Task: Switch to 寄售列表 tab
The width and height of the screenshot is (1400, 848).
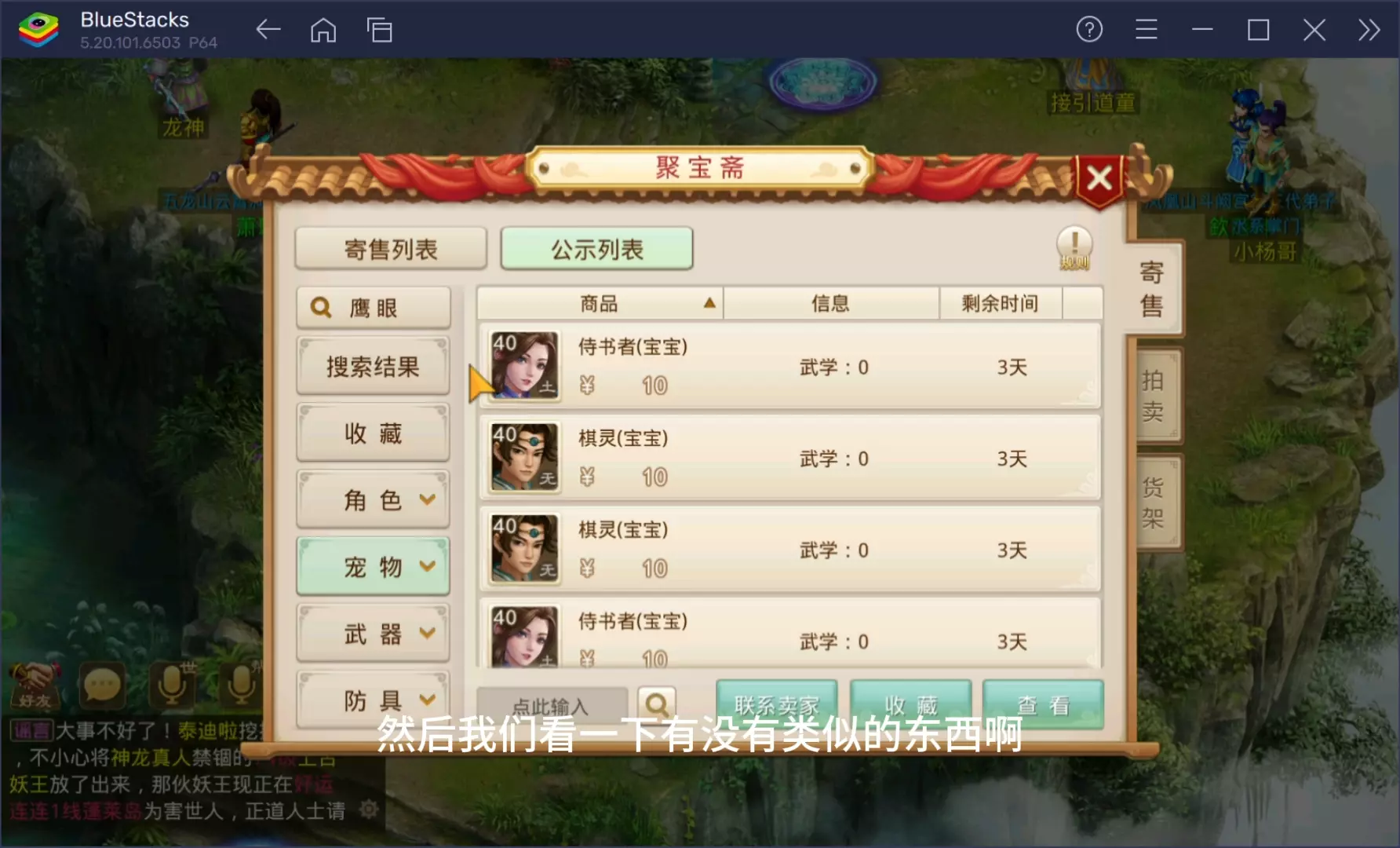Action: 391,249
